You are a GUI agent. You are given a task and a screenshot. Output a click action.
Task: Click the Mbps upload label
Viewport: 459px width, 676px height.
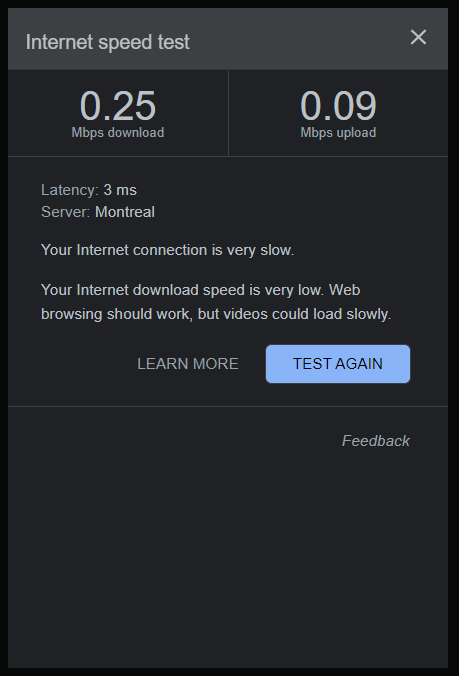point(338,132)
